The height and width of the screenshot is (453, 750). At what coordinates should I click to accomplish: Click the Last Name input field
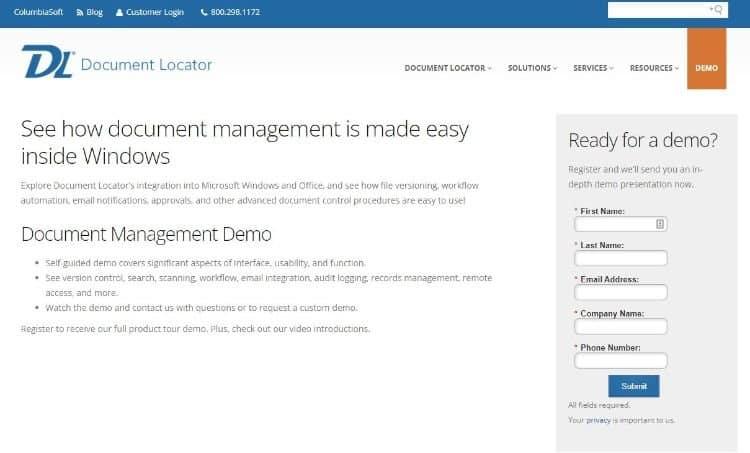tap(620, 258)
